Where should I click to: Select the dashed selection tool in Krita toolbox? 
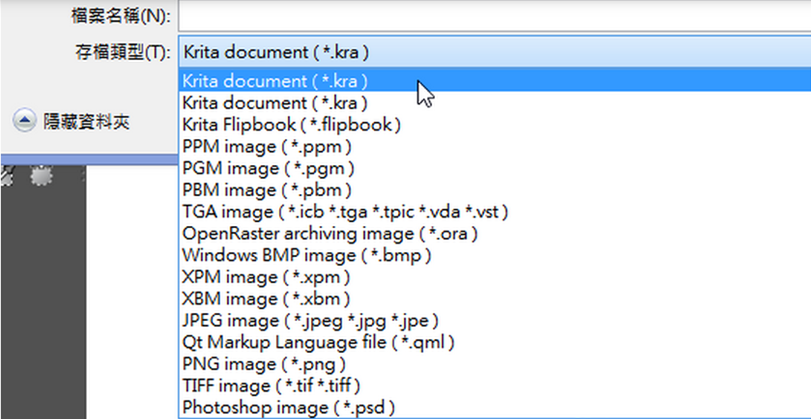(x=41, y=176)
